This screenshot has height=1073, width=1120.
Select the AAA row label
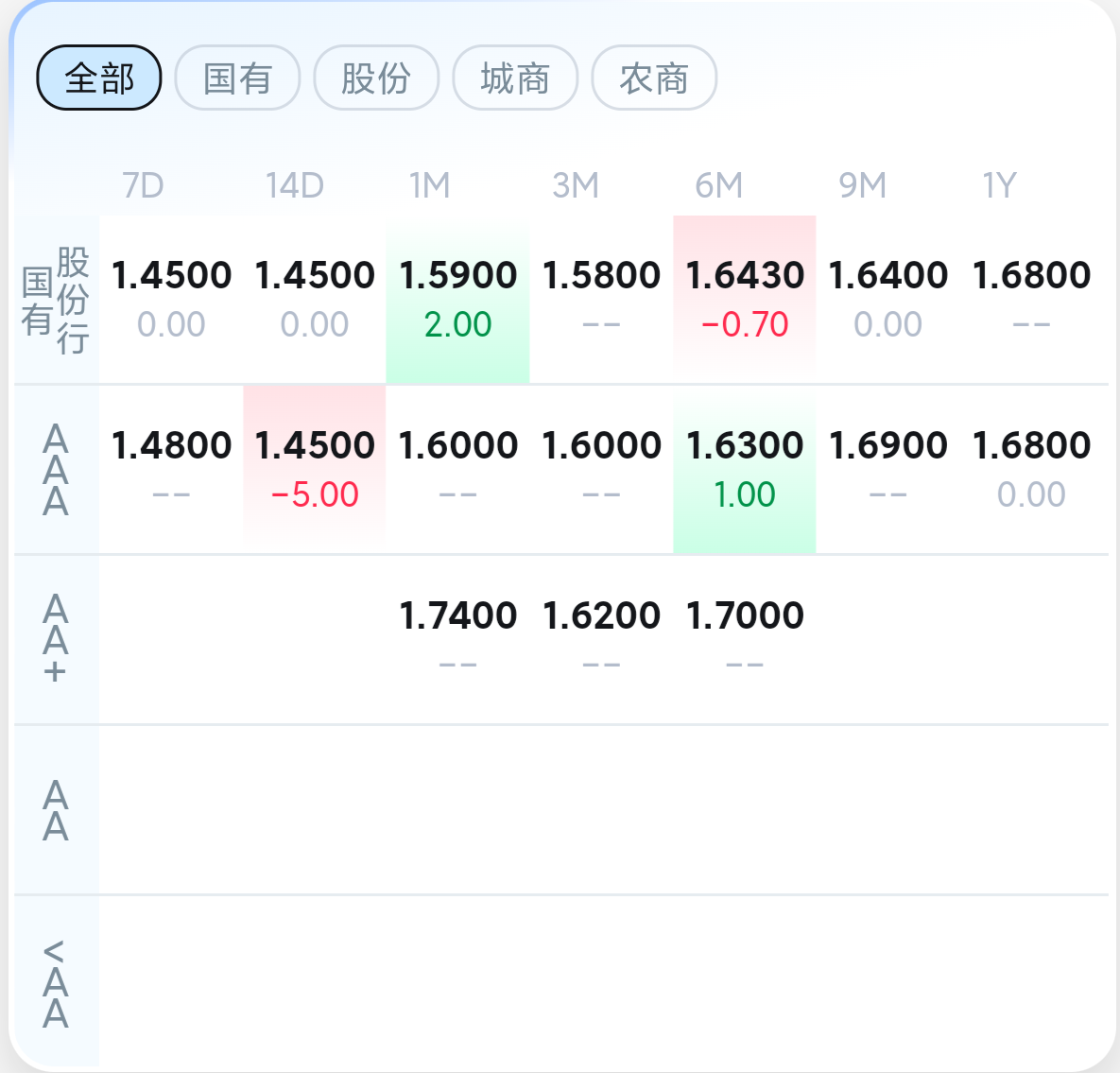click(x=56, y=470)
